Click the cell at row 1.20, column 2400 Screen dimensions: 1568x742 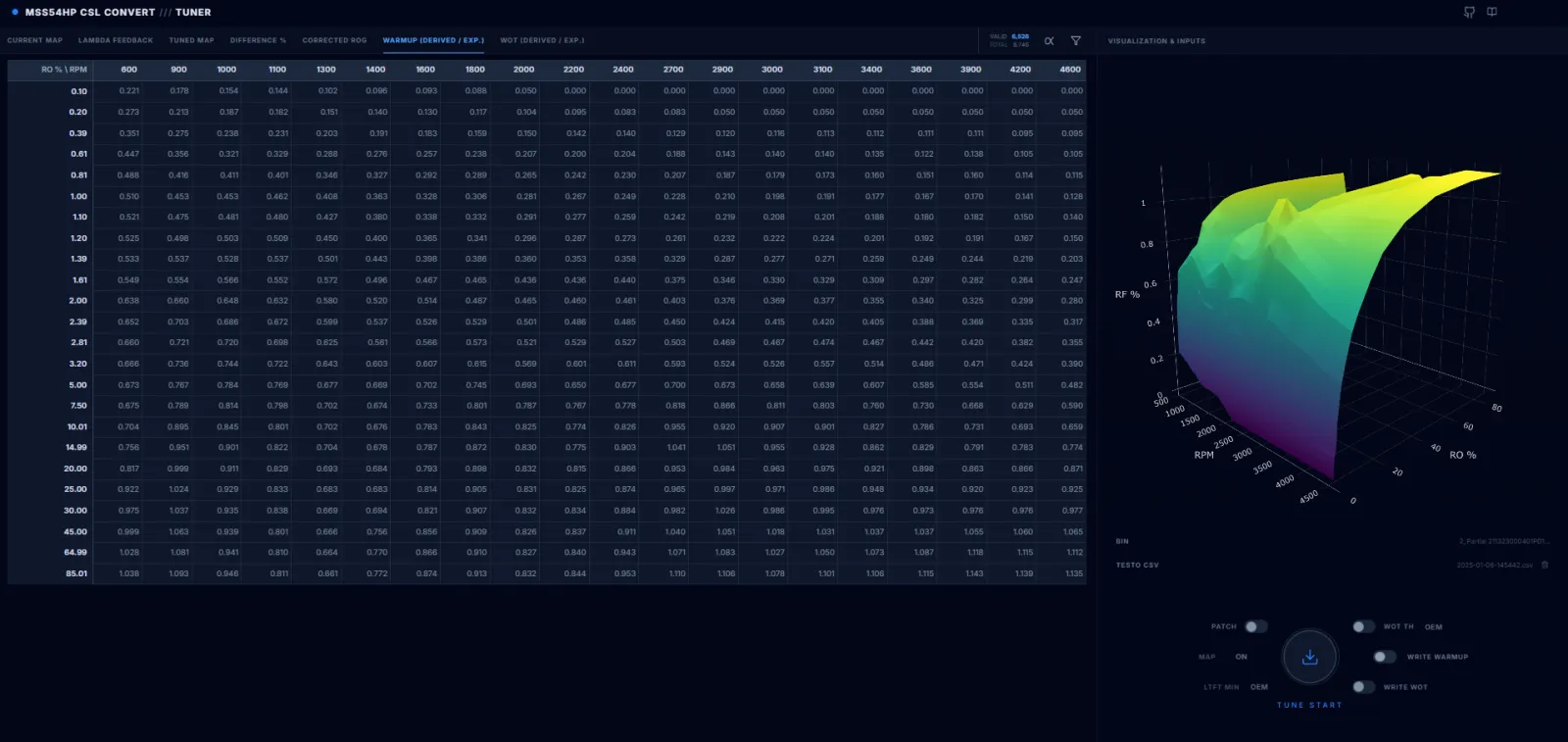pos(614,238)
